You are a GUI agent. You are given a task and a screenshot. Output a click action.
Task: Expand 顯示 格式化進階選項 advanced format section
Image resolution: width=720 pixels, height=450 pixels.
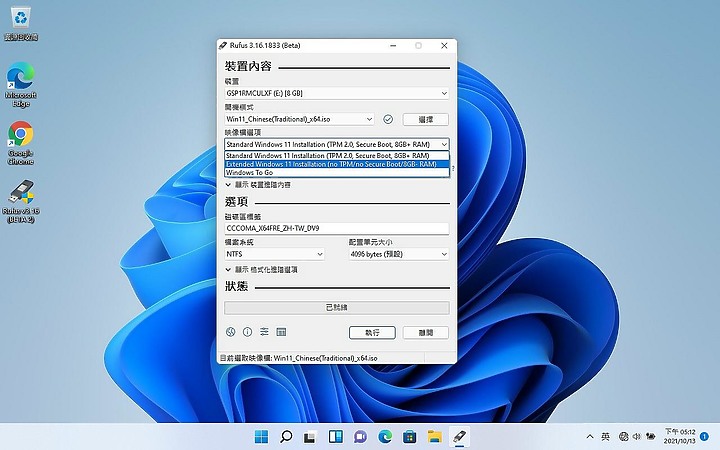coord(261,270)
